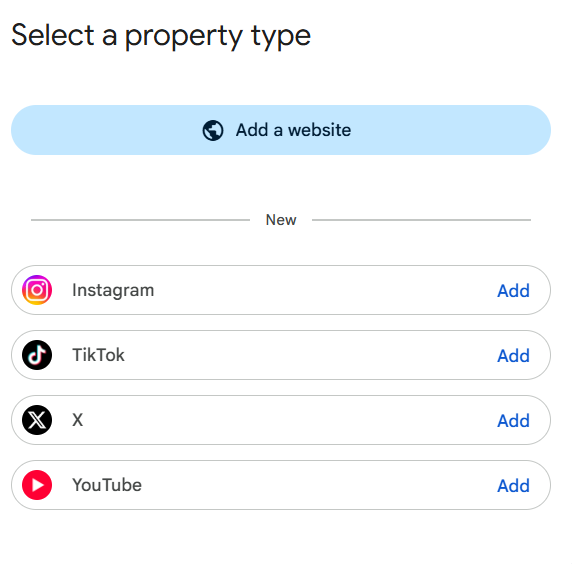Click the Instagram logo icon
This screenshot has height=564, width=572.
pyautogui.click(x=37, y=290)
